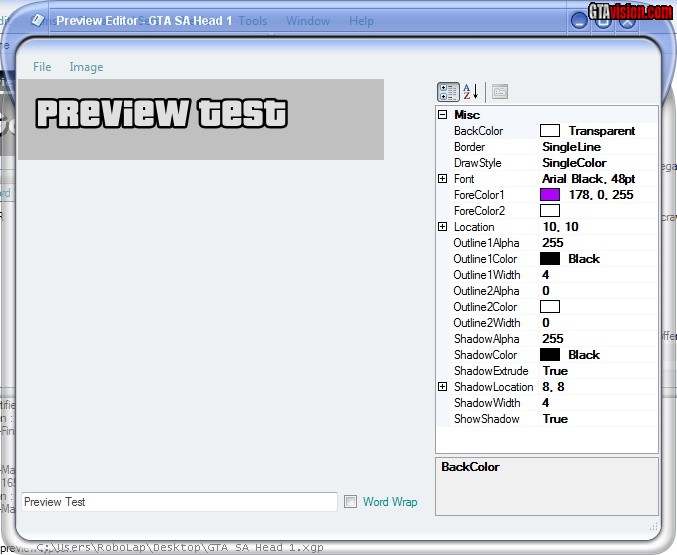Select the Border SingleLine value
Viewport: 677px width, 555px height.
coord(571,147)
